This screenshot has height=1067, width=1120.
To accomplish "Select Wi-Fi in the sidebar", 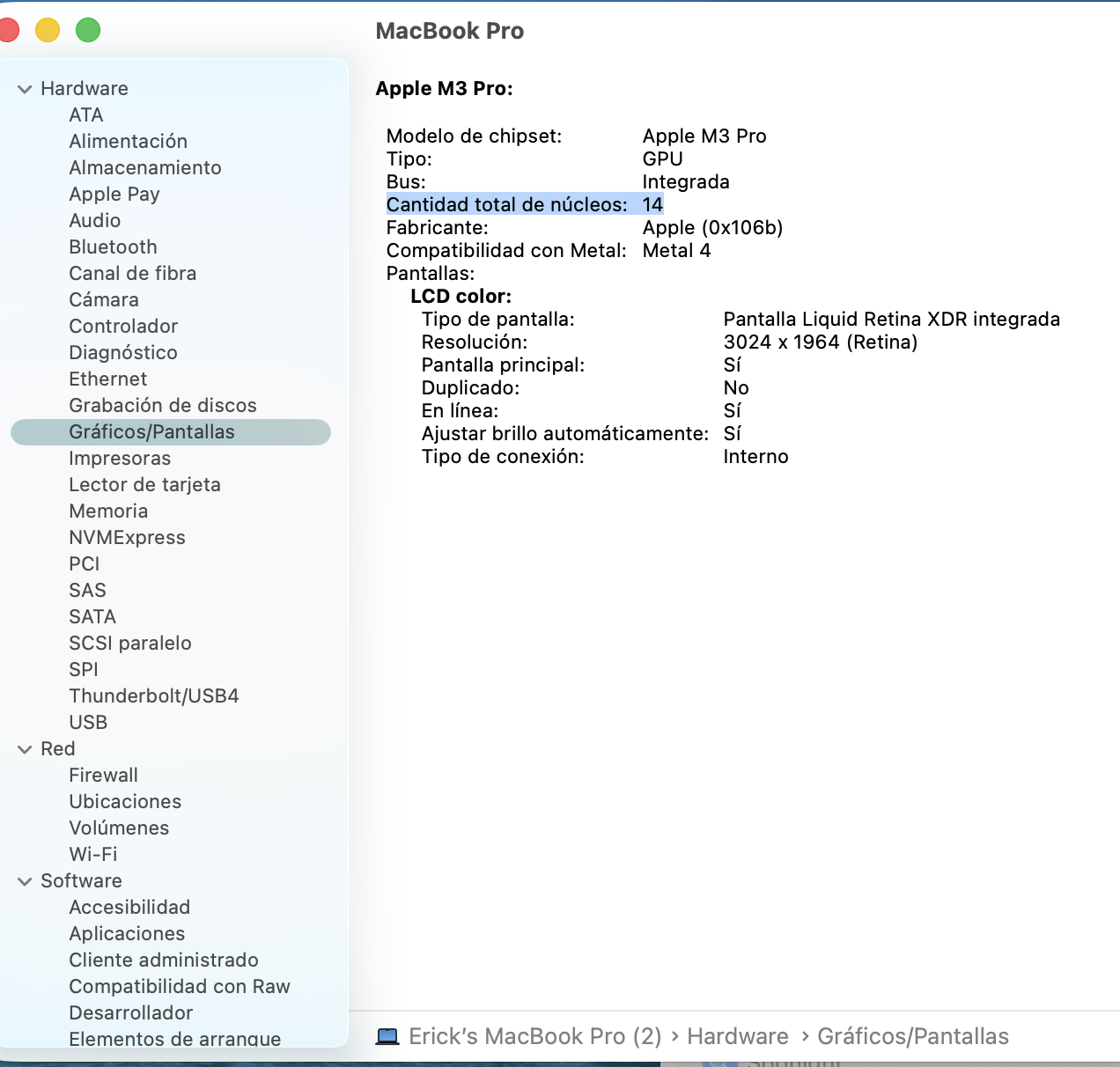I will [93, 855].
